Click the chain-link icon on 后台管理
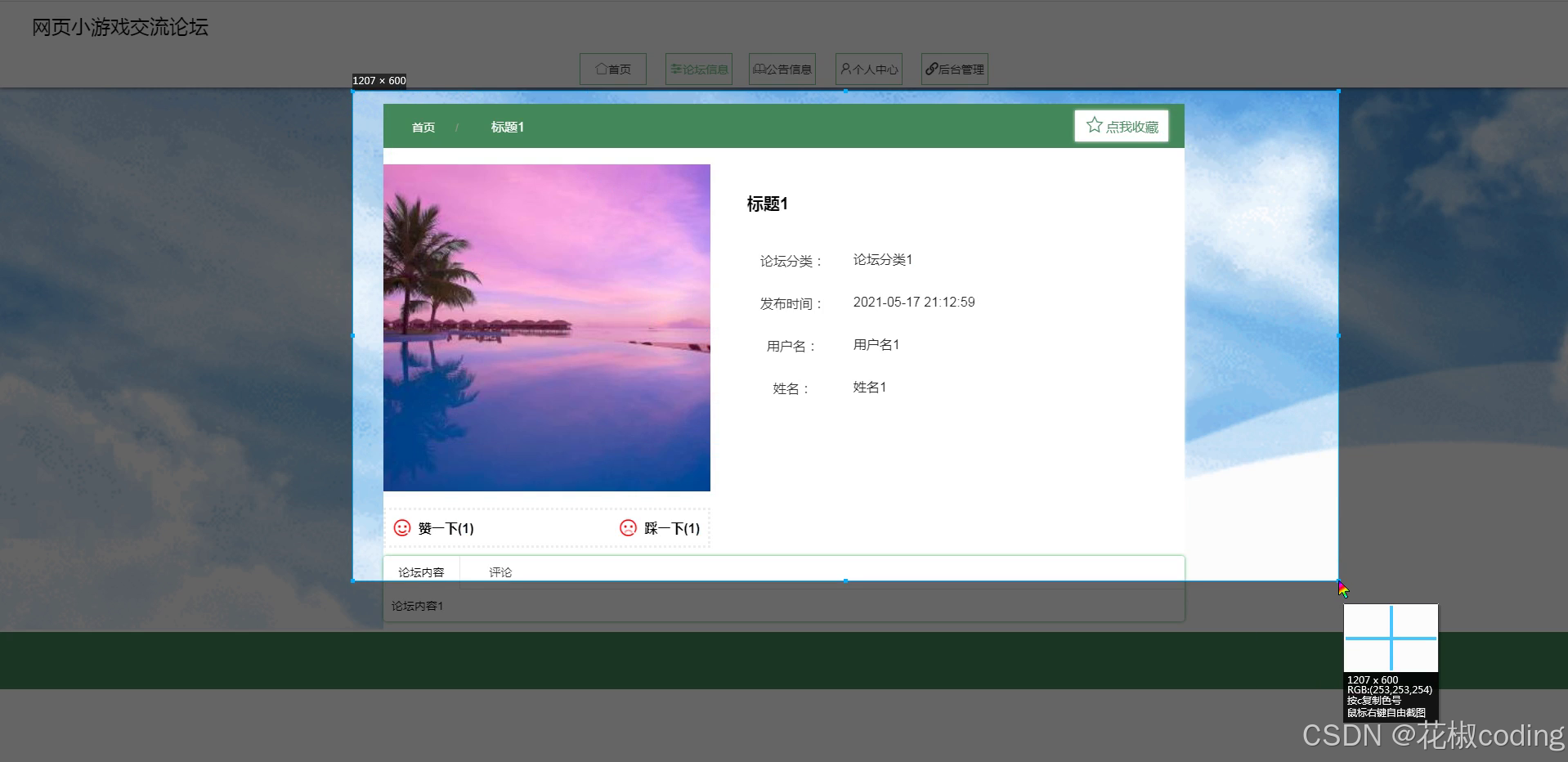The width and height of the screenshot is (1568, 762). tap(930, 69)
